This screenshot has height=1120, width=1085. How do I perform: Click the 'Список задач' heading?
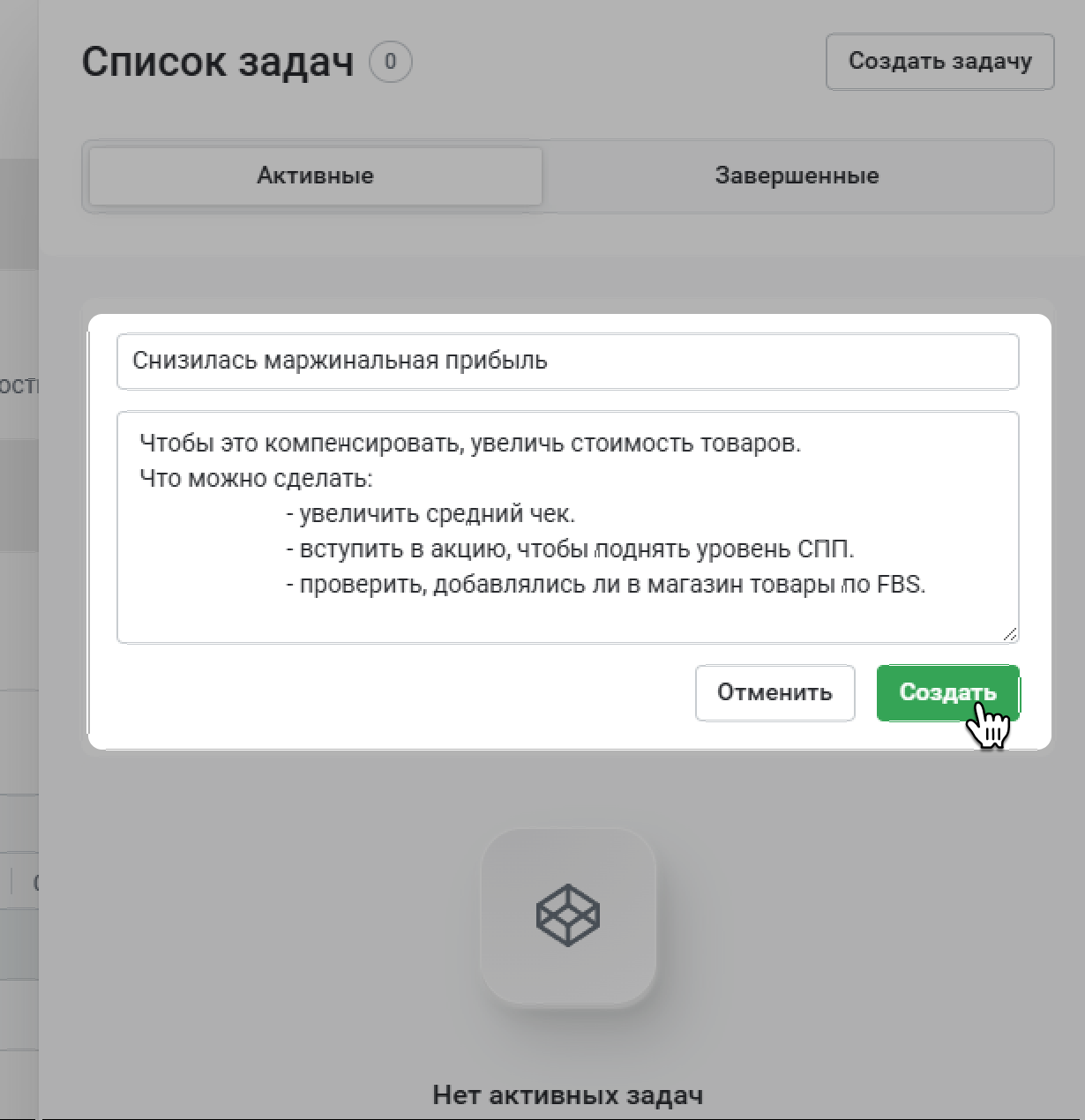218,63
